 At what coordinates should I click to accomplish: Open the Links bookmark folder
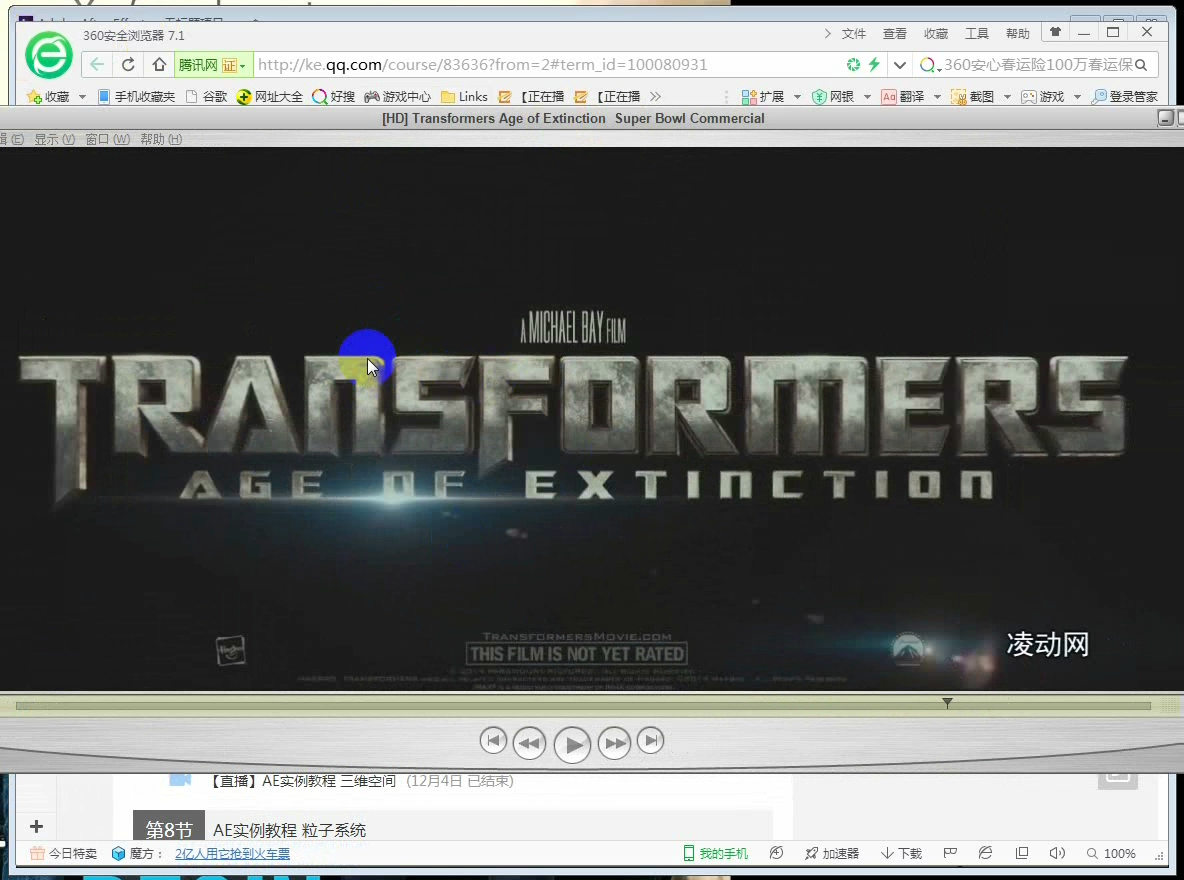point(464,97)
